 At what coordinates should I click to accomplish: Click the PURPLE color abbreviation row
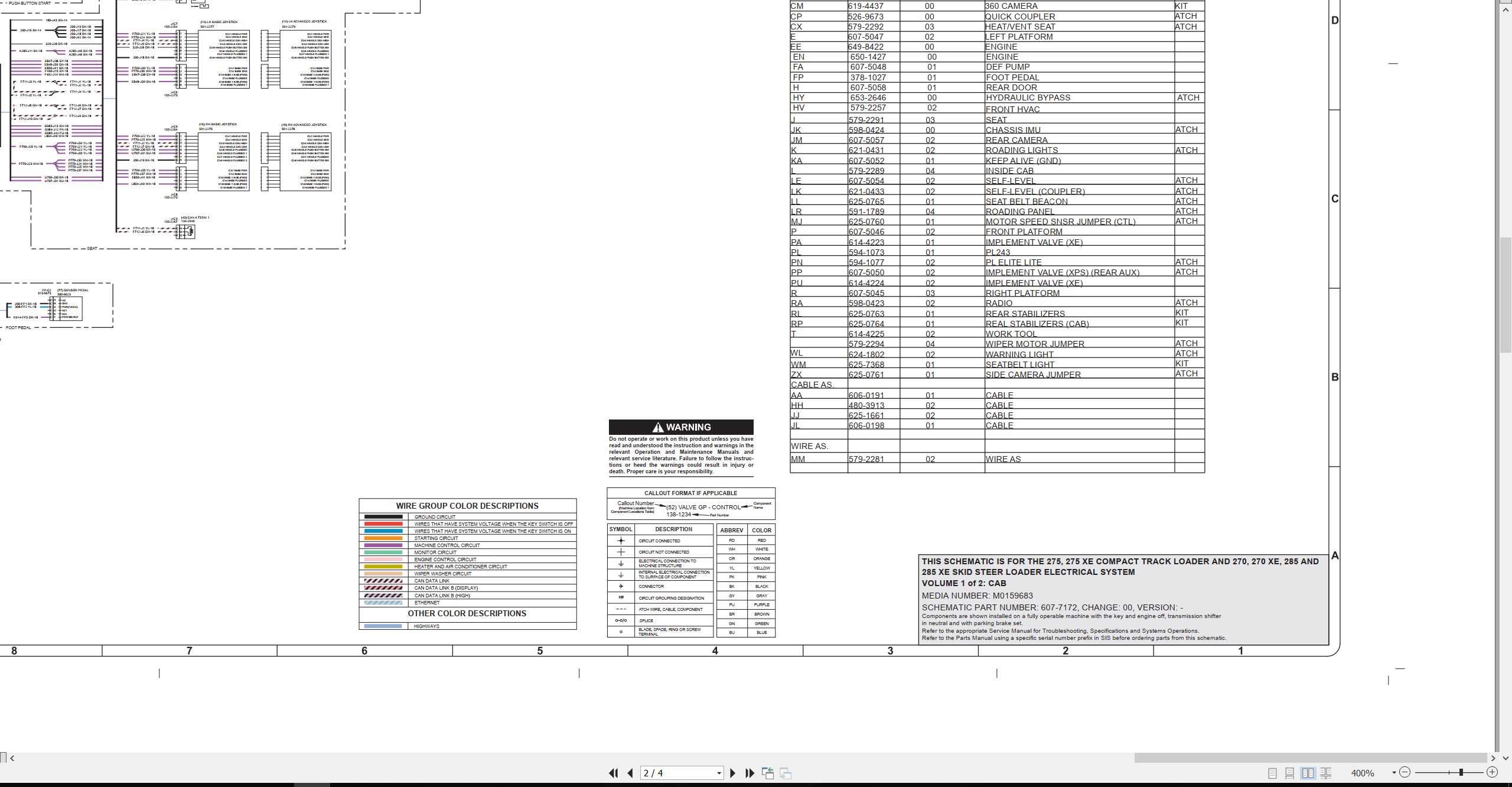746,605
